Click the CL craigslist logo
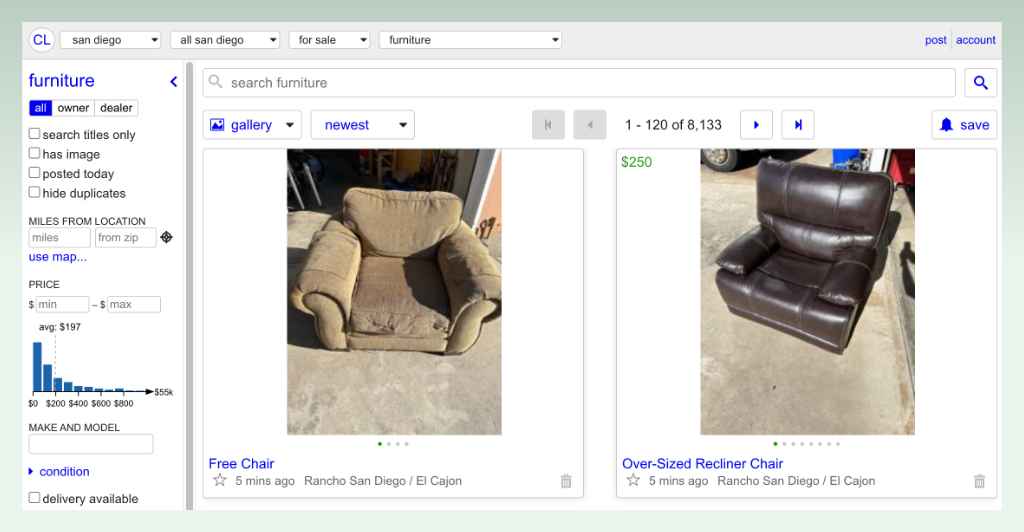Screen dimensions: 1024x532 pos(41,40)
